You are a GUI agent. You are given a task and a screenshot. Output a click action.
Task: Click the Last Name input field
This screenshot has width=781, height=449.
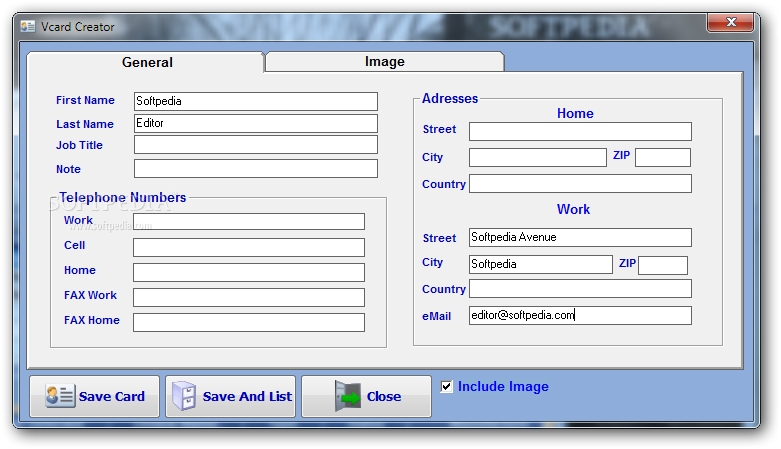coord(256,123)
